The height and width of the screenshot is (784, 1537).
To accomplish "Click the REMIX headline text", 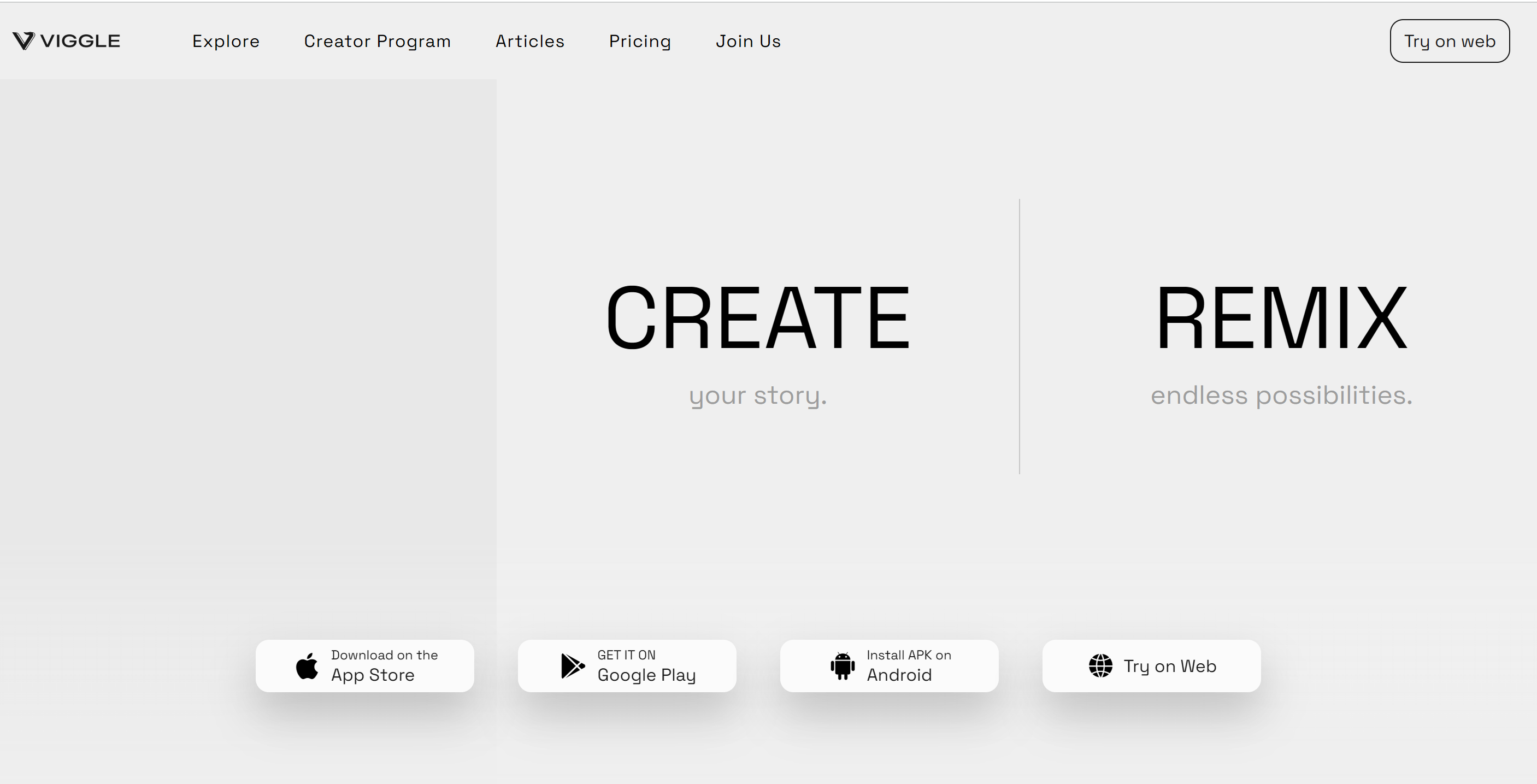I will (1282, 317).
